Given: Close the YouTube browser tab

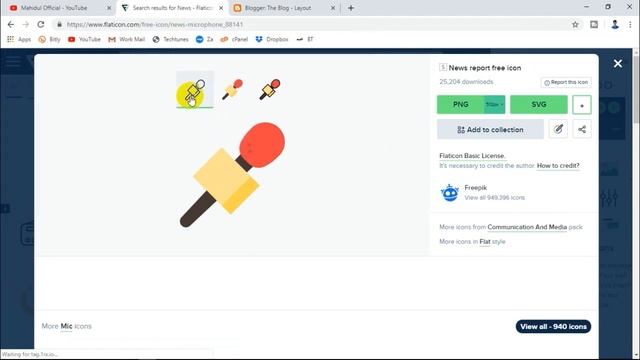Looking at the screenshot, I should [109, 8].
